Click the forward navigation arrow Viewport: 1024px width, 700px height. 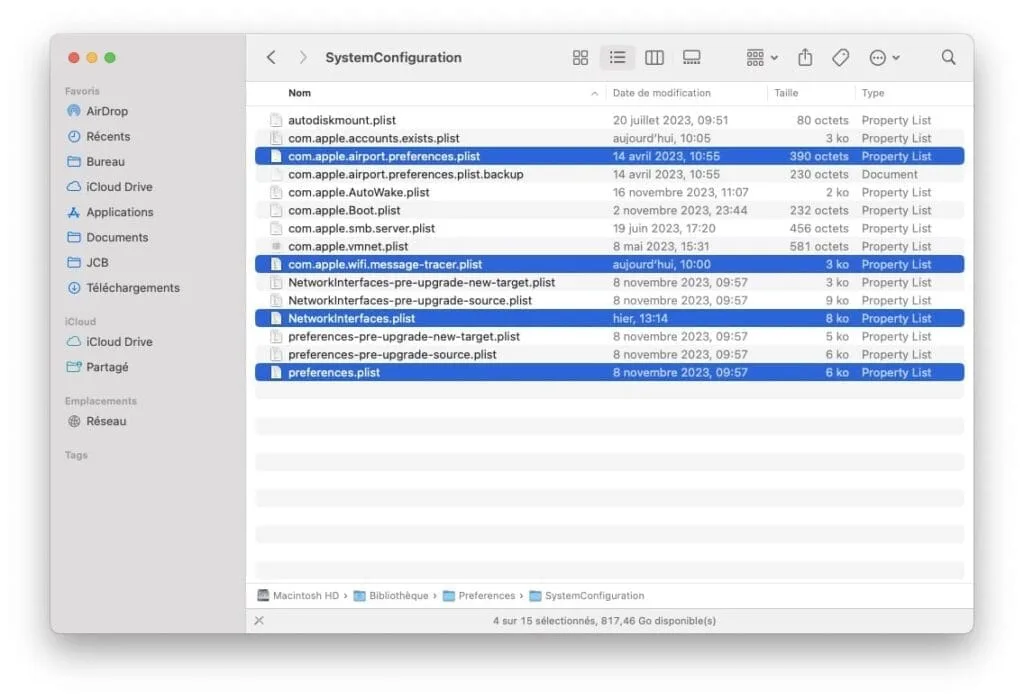point(302,57)
